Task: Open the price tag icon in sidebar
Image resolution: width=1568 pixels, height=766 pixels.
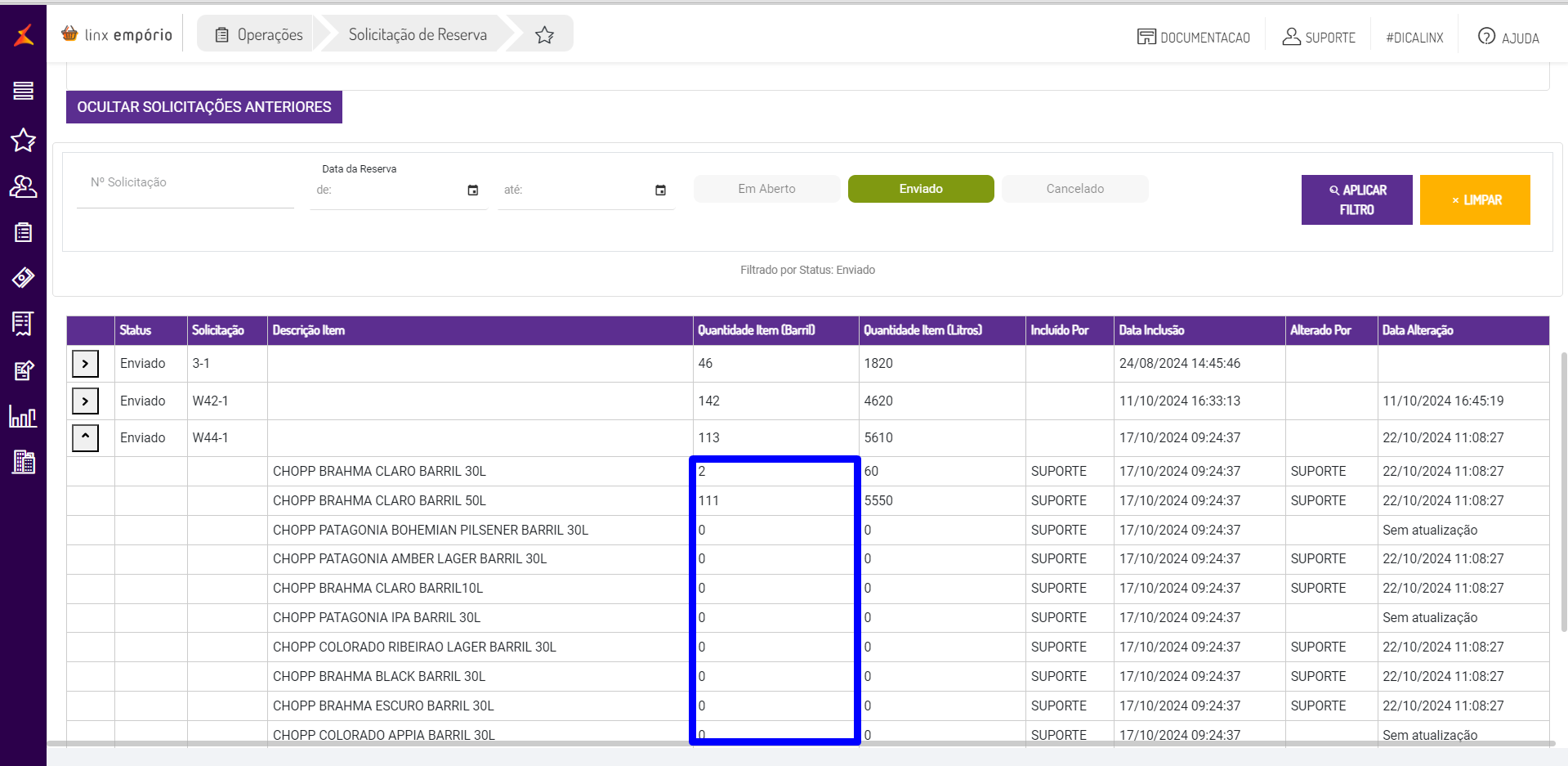Action: (23, 278)
